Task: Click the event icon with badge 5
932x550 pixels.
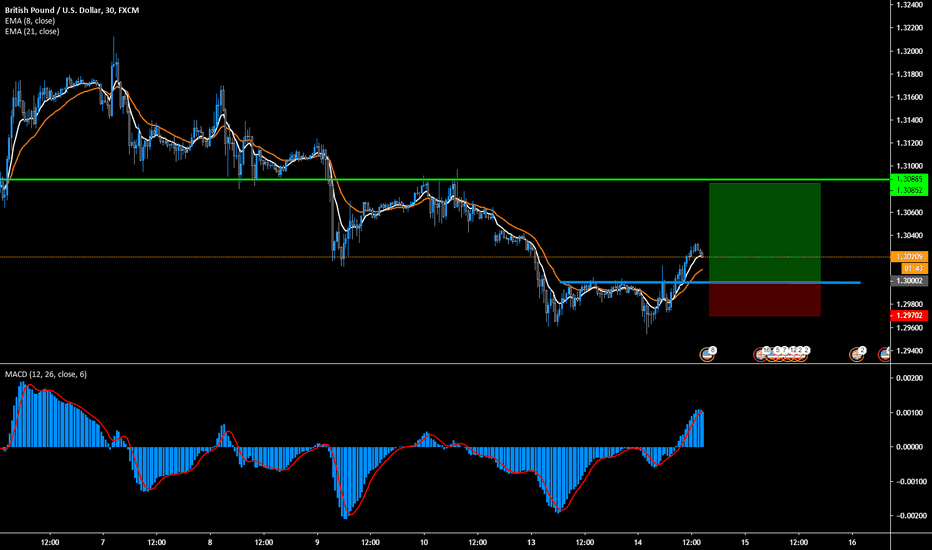Action: pyautogui.click(x=774, y=354)
